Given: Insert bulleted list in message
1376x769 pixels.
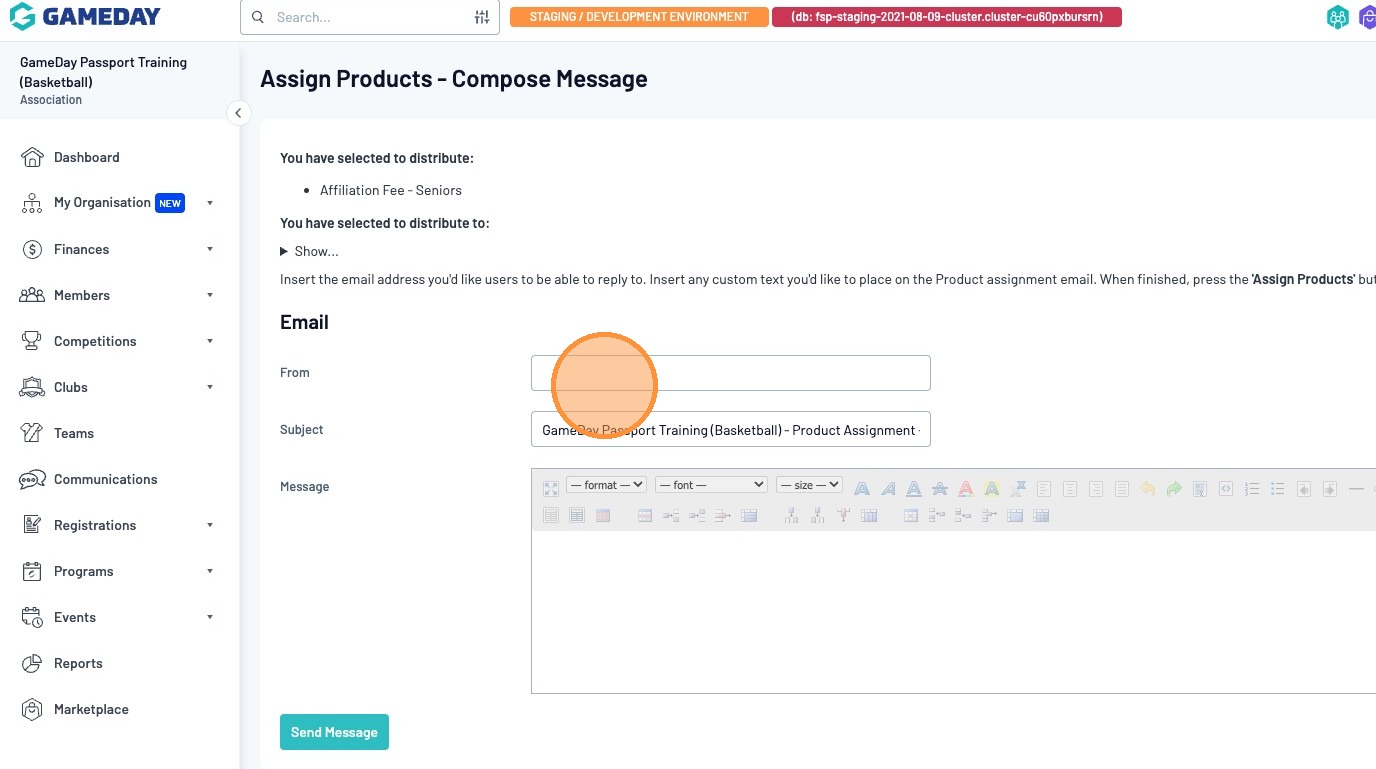Looking at the screenshot, I should pyautogui.click(x=1278, y=489).
